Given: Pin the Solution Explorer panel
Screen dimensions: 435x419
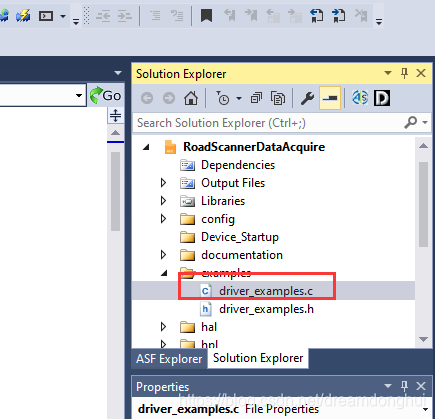Looking at the screenshot, I should (404, 73).
